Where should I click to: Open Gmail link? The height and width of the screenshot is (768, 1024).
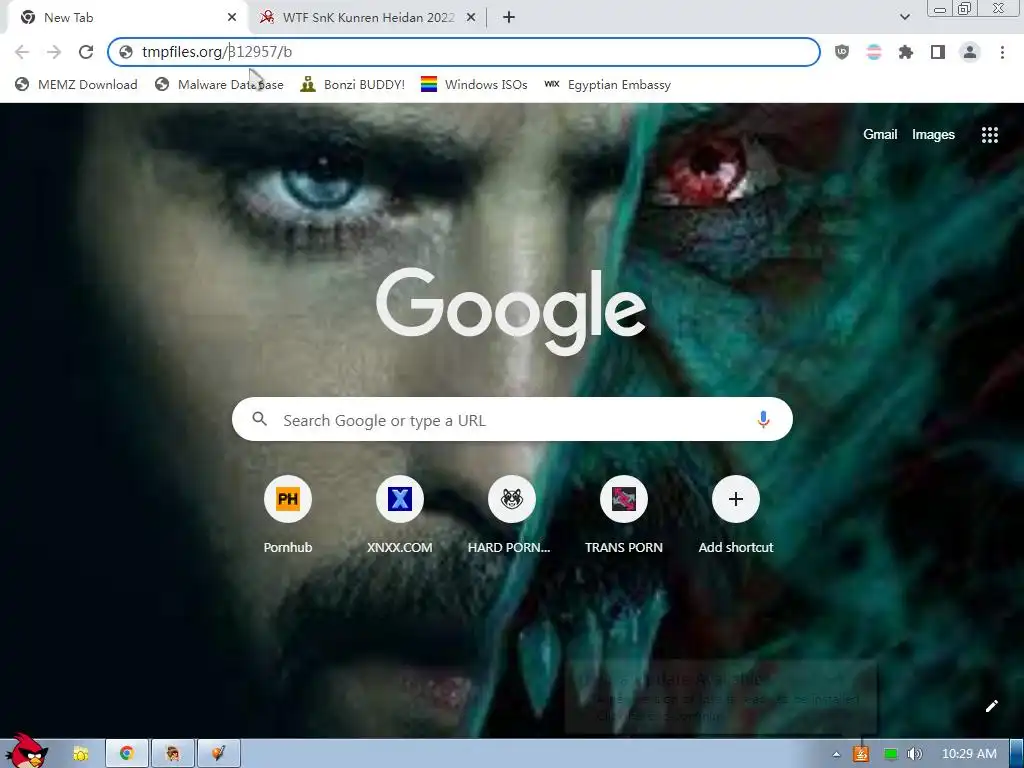pos(880,135)
